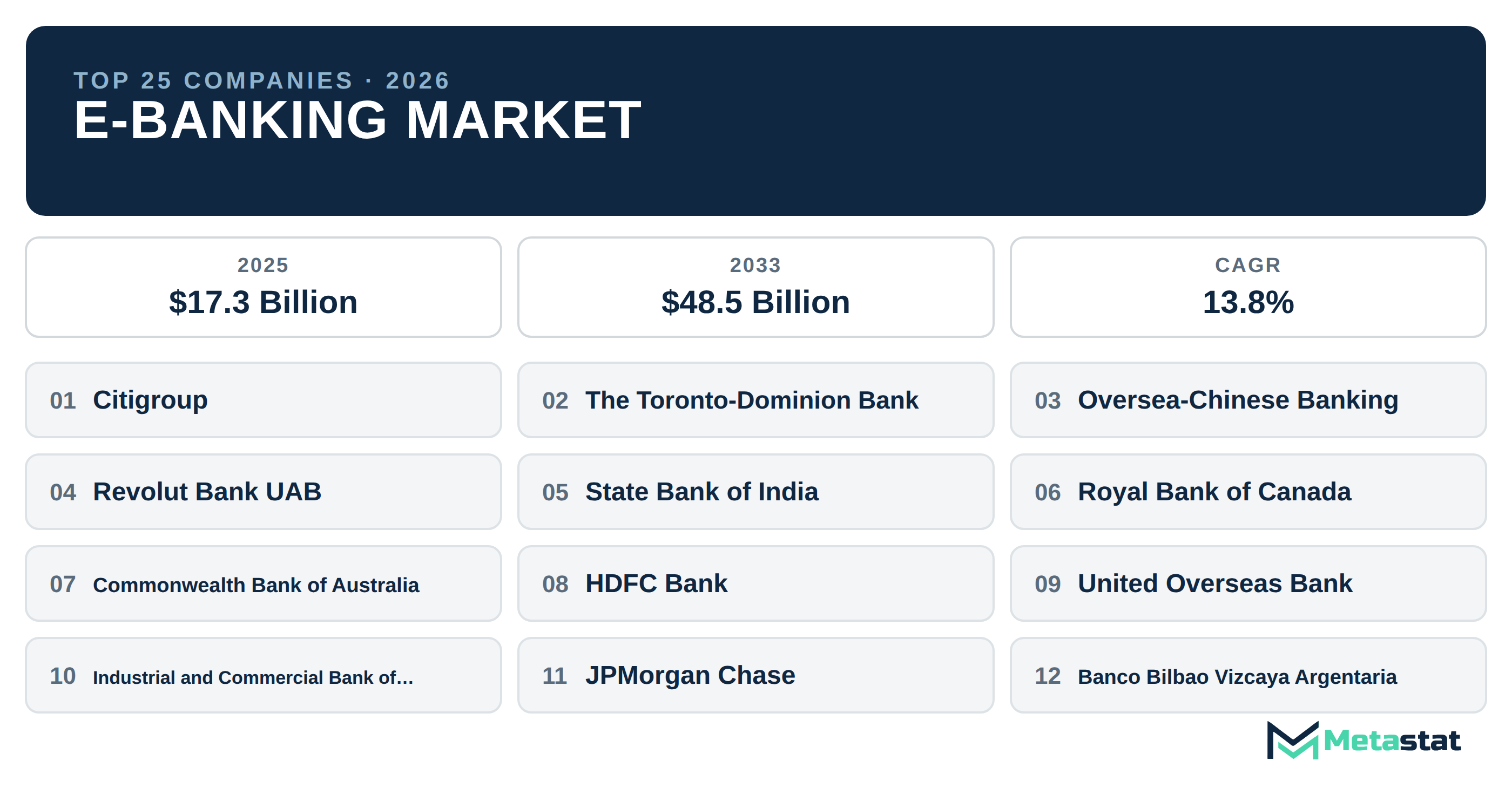
Task: Select the Revolut Bank UAB entry
Action: 263,491
